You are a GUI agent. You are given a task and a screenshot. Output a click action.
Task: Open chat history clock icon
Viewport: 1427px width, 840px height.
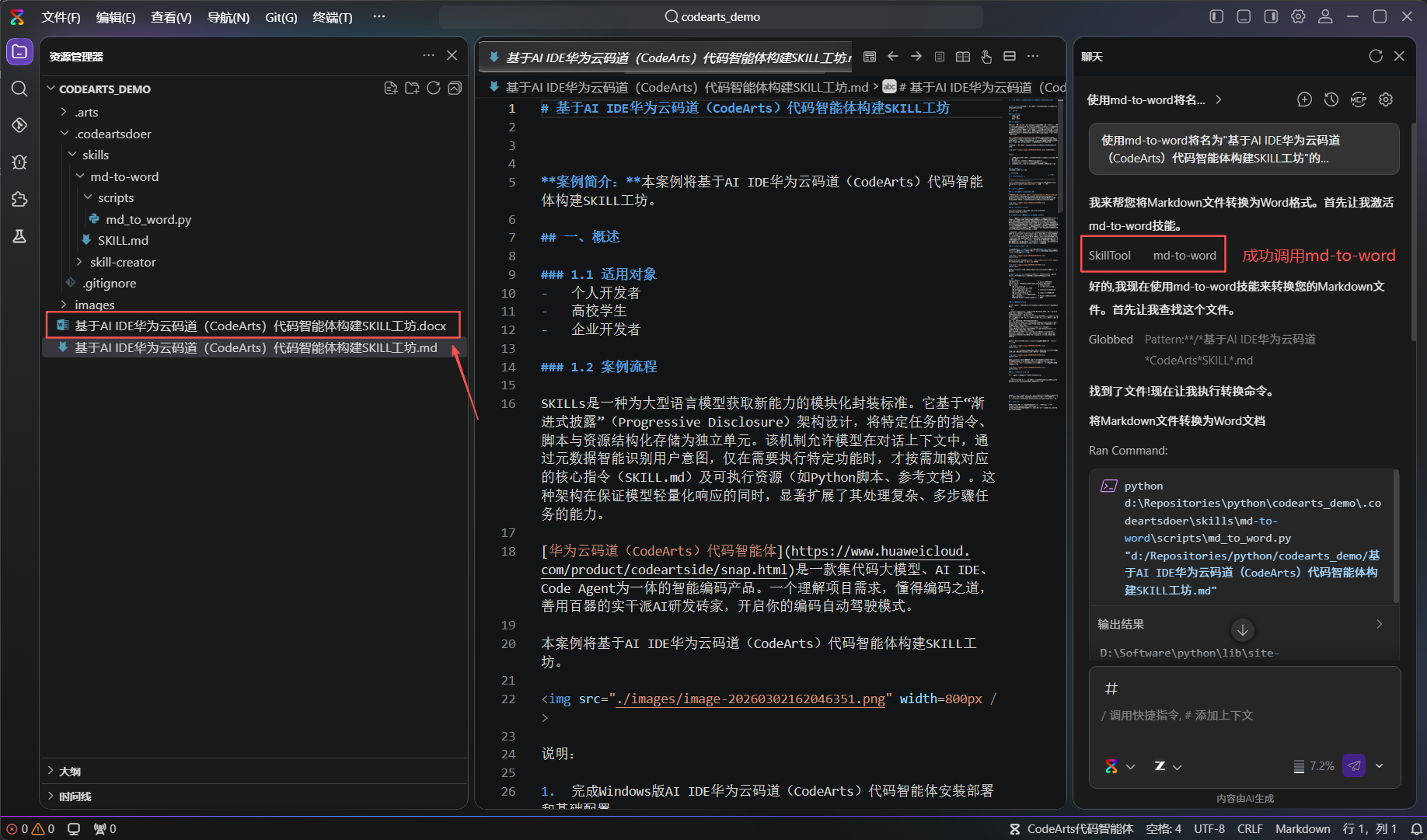point(1331,99)
